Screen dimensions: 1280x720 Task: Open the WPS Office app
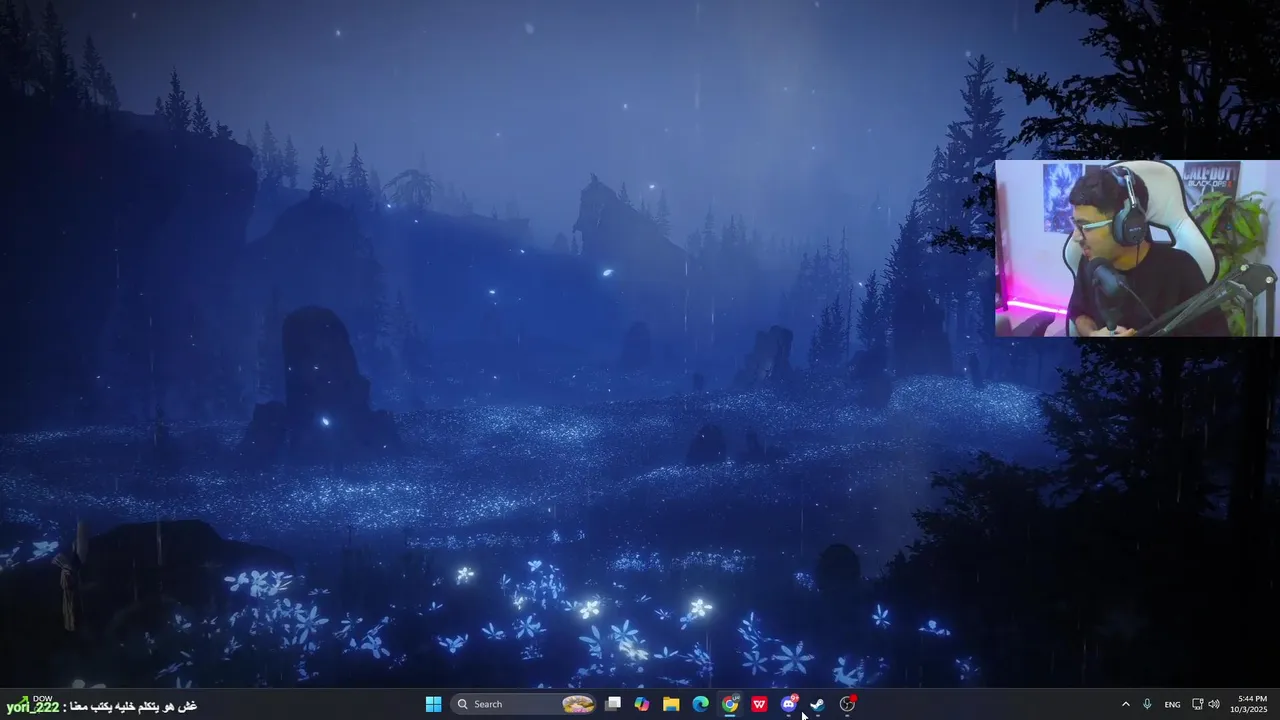click(759, 704)
